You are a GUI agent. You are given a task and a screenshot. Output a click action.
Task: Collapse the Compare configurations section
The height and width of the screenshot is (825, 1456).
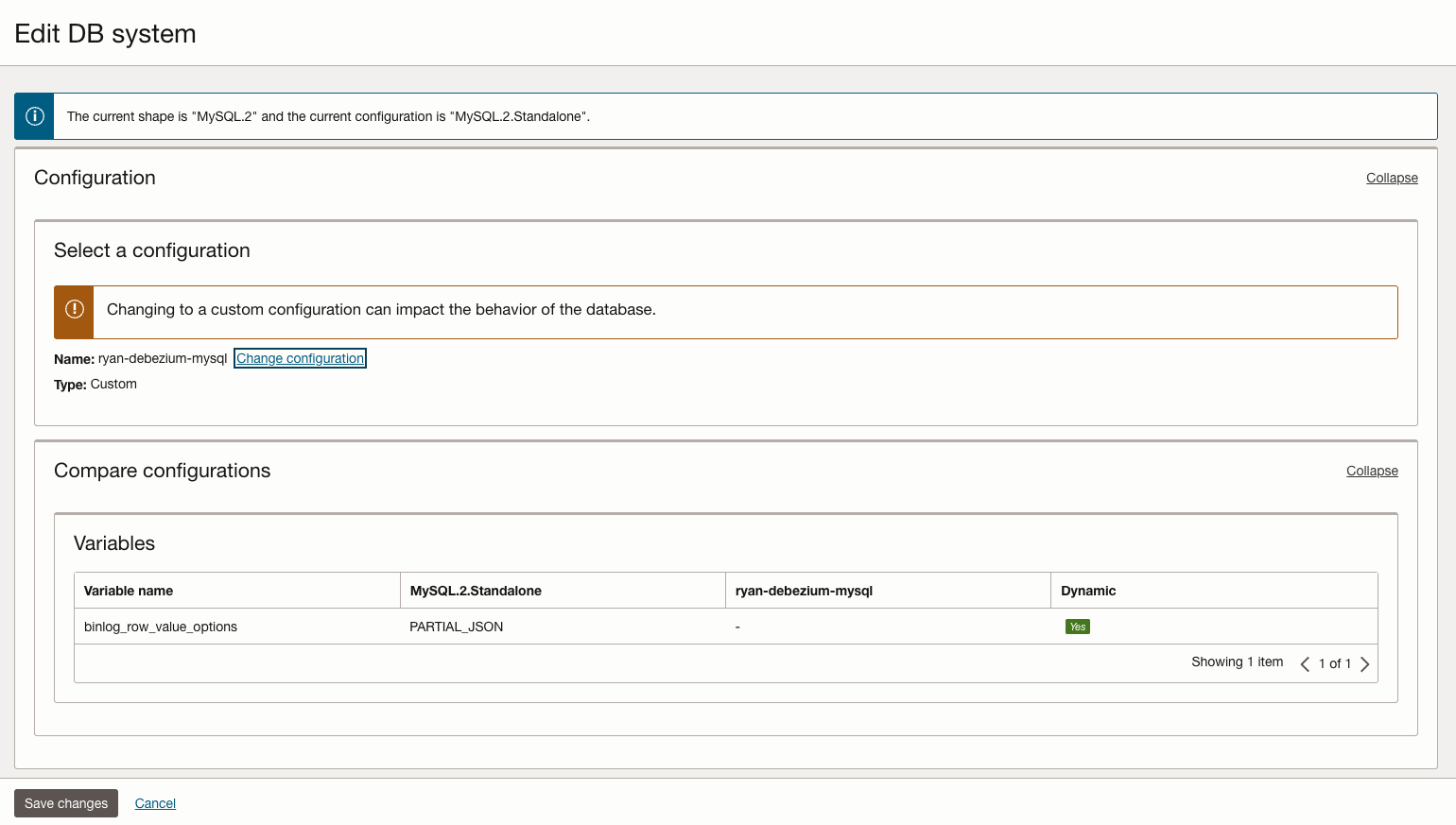1372,471
